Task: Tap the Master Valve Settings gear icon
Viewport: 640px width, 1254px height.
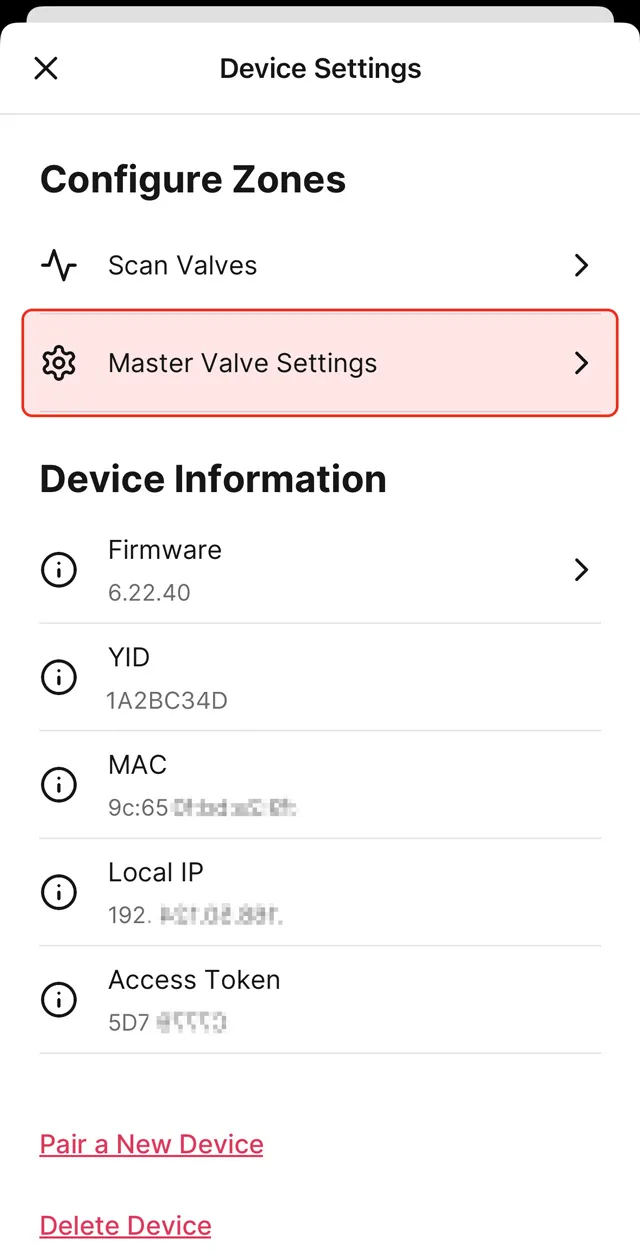Action: pos(59,363)
